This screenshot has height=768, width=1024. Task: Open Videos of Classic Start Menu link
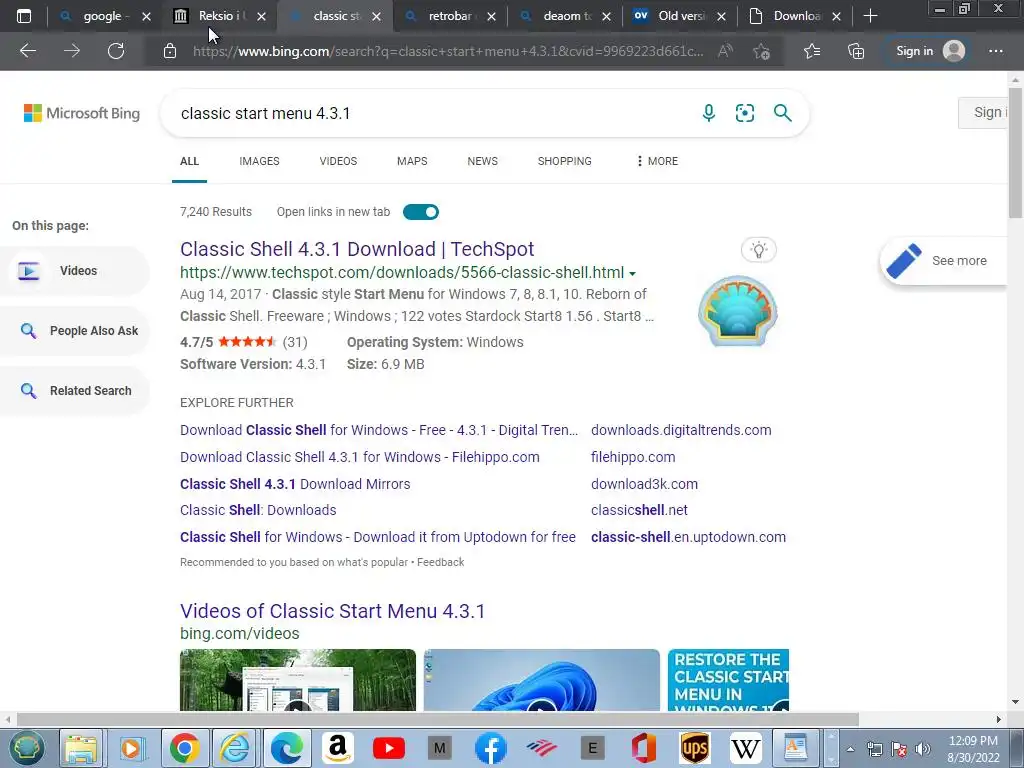[332, 611]
